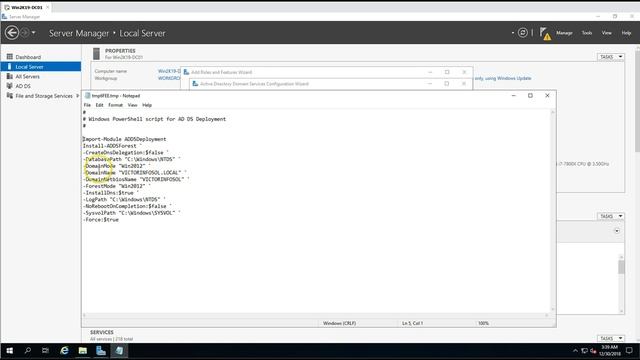Click the 'Install-ADDSForest' line in Notepad

tap(112, 146)
